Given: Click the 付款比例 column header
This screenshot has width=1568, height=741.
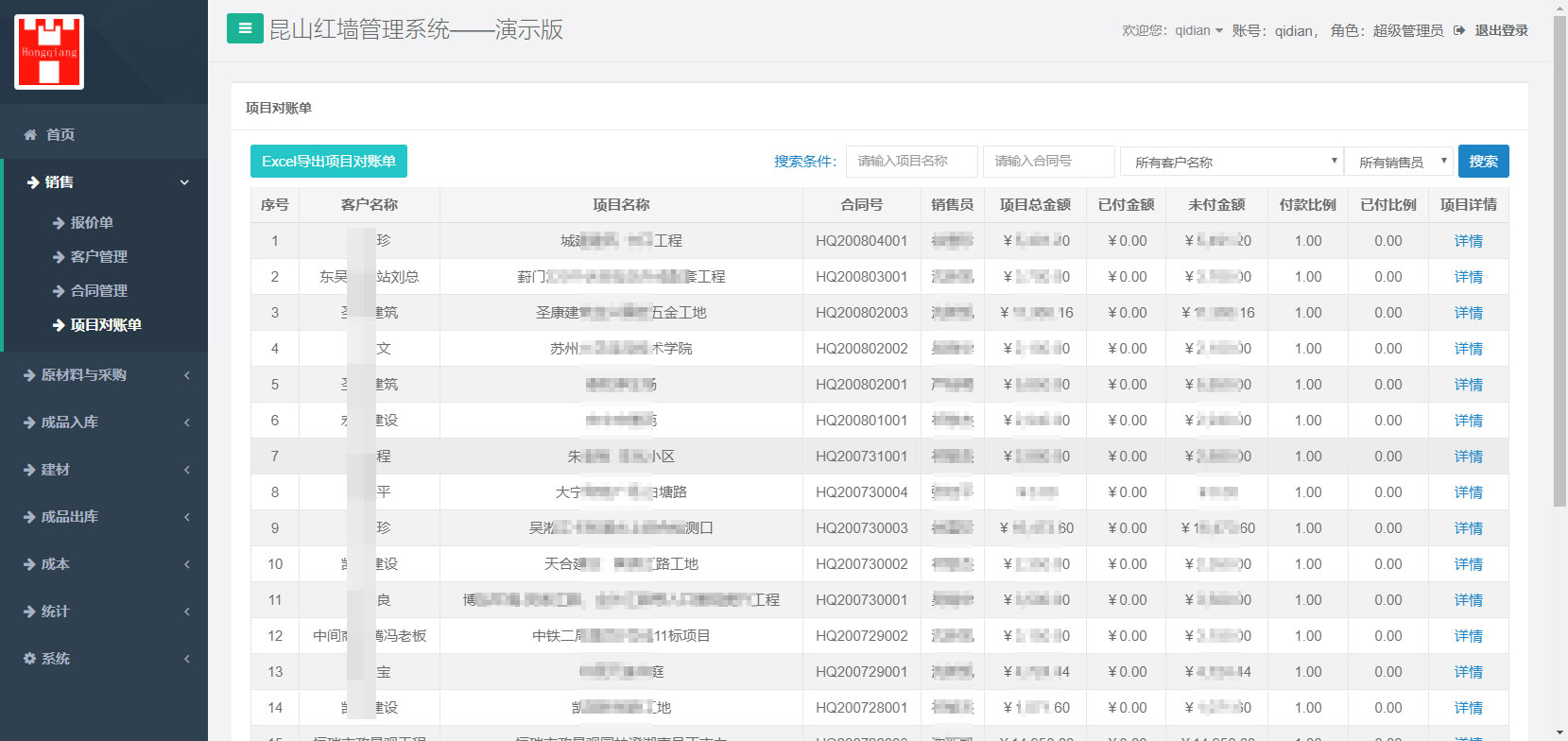Looking at the screenshot, I should pyautogui.click(x=1307, y=205).
